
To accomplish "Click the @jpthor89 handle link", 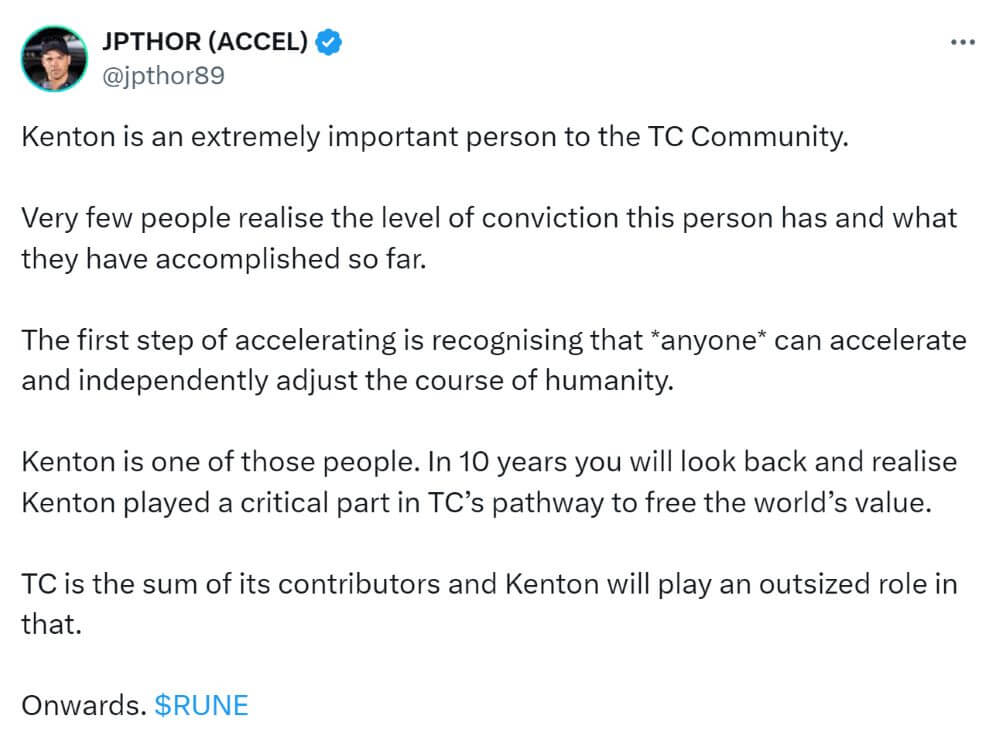I will (x=166, y=73).
